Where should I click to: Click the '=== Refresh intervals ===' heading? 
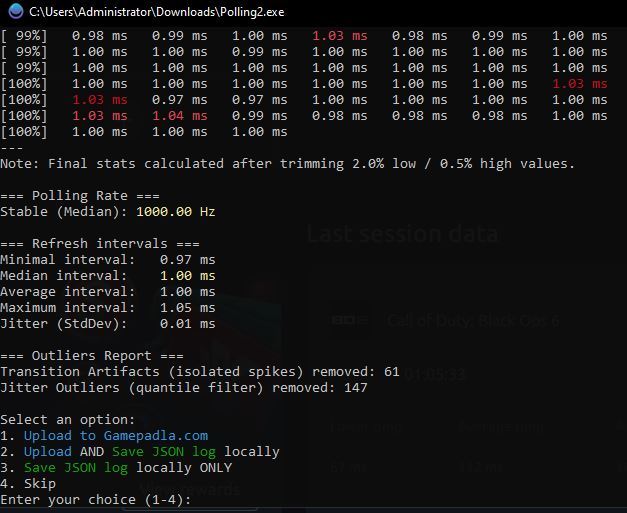100,244
